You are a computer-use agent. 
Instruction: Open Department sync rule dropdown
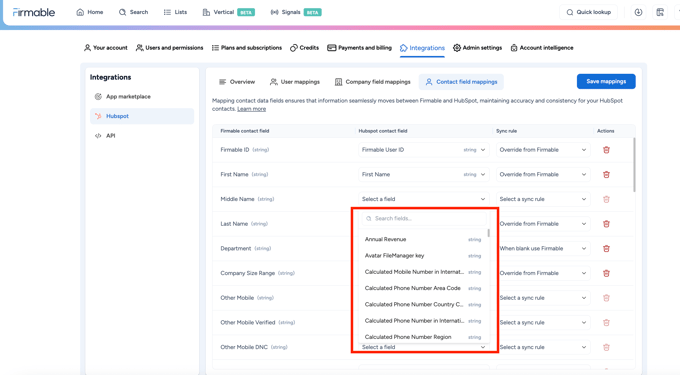click(x=543, y=248)
